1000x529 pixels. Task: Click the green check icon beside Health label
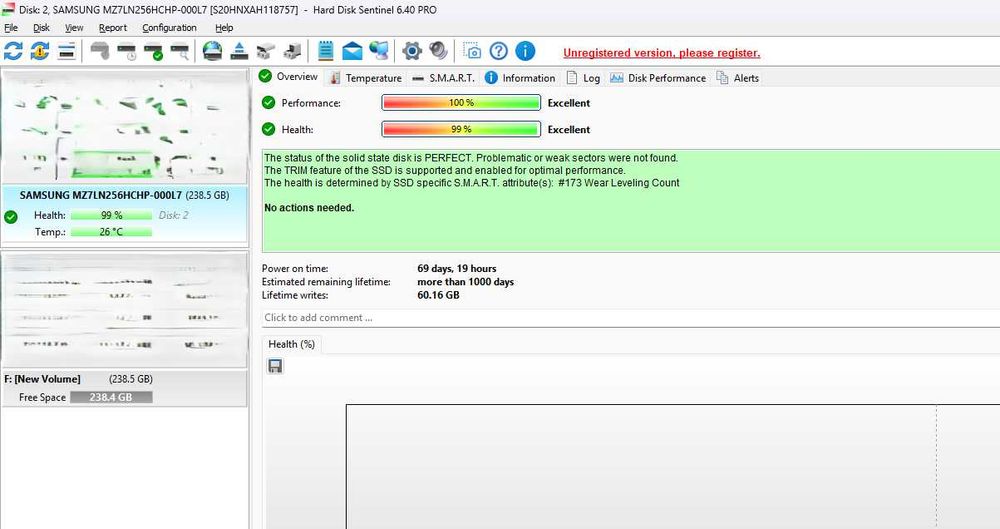pyautogui.click(x=268, y=129)
